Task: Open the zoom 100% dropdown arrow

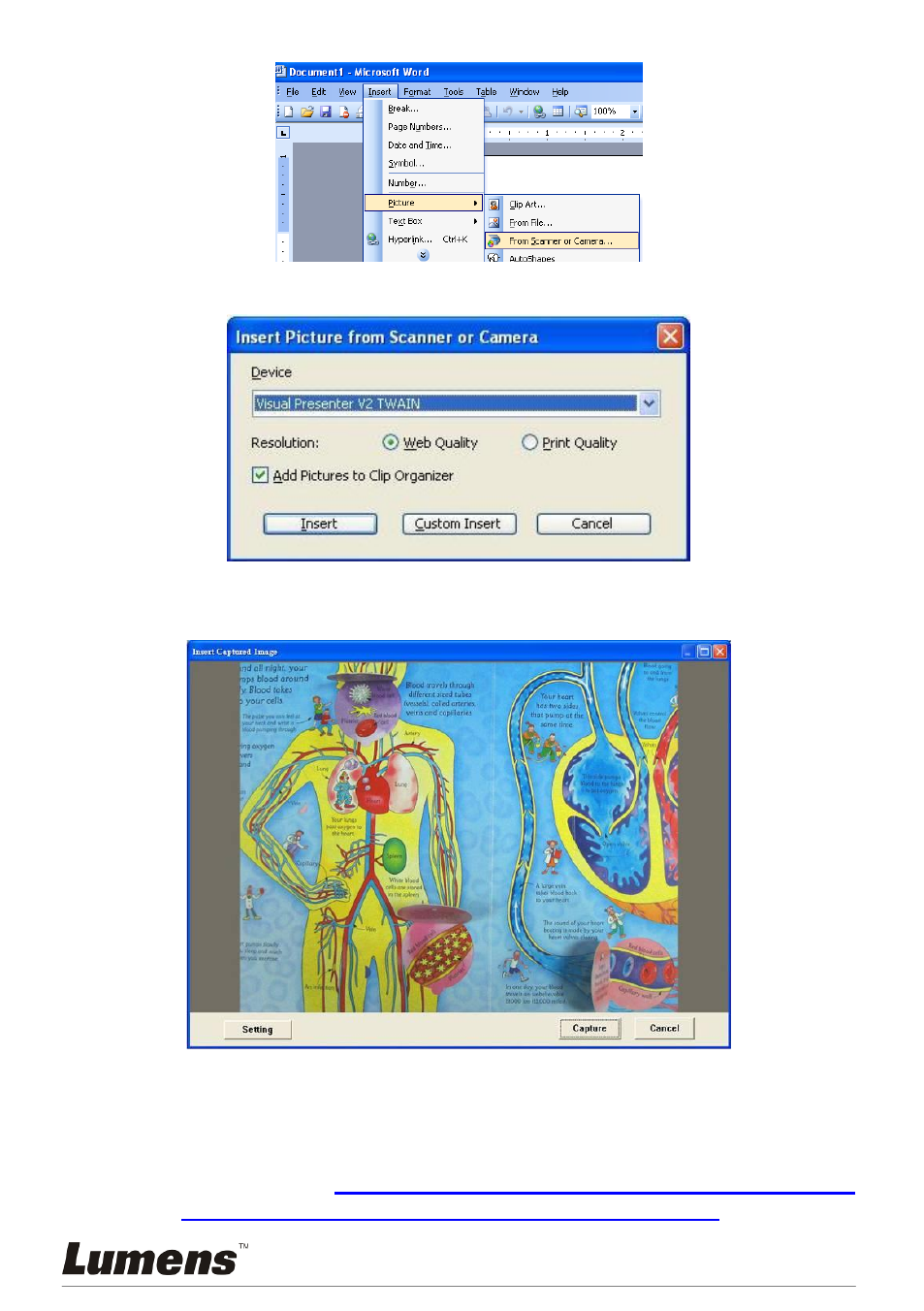Action: tap(635, 112)
